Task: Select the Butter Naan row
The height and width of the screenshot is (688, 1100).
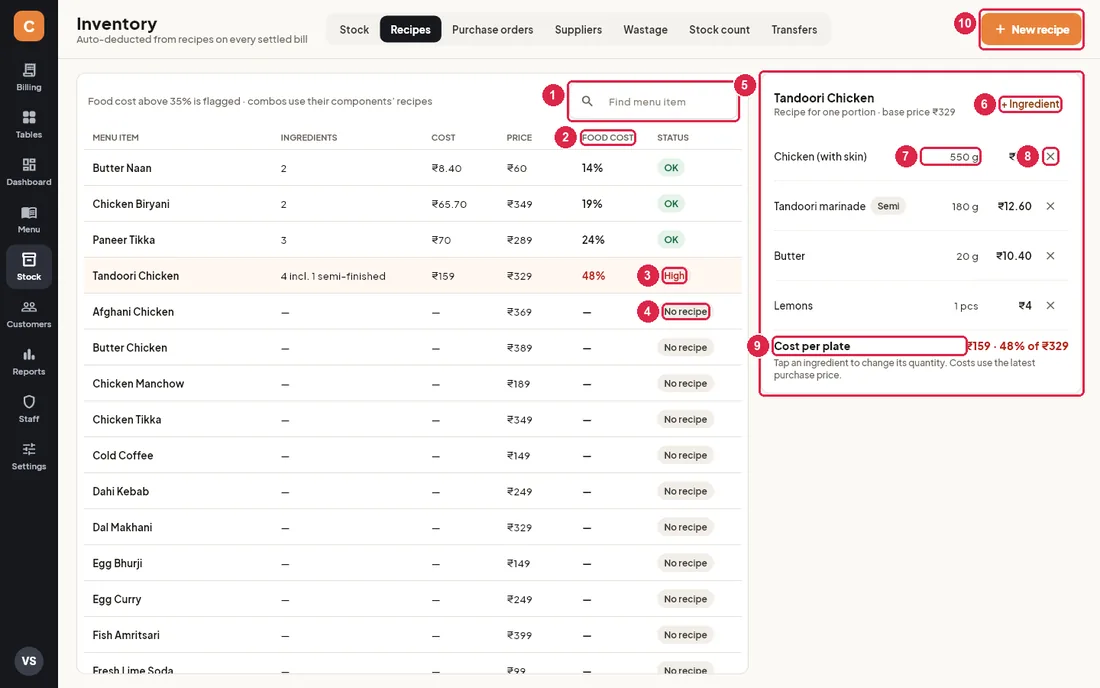Action: (x=412, y=168)
